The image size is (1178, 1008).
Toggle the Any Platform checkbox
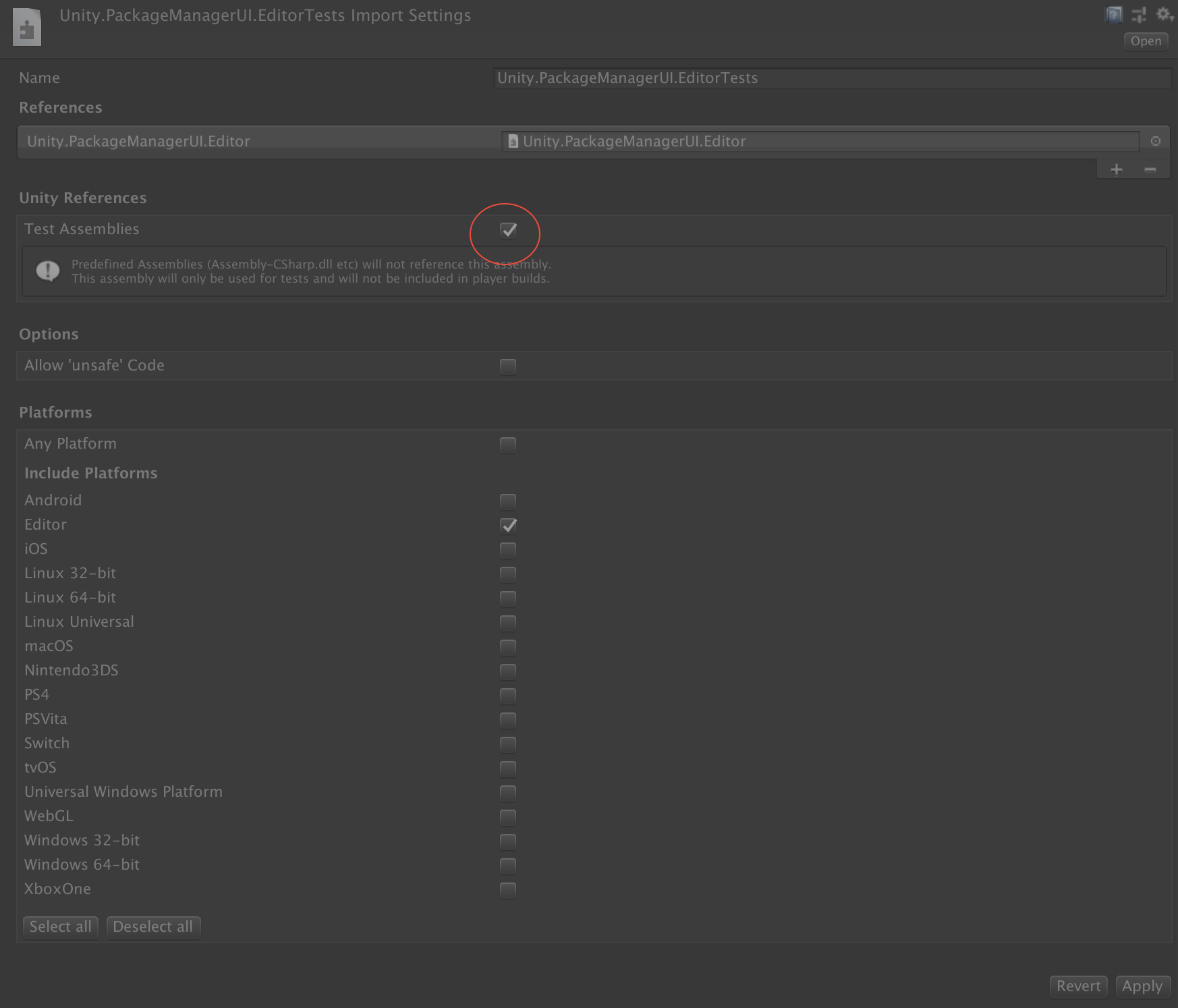[508, 445]
